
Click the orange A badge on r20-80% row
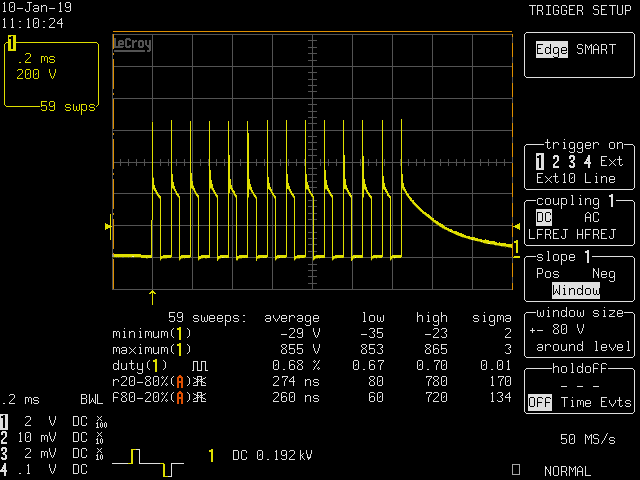tap(180, 382)
